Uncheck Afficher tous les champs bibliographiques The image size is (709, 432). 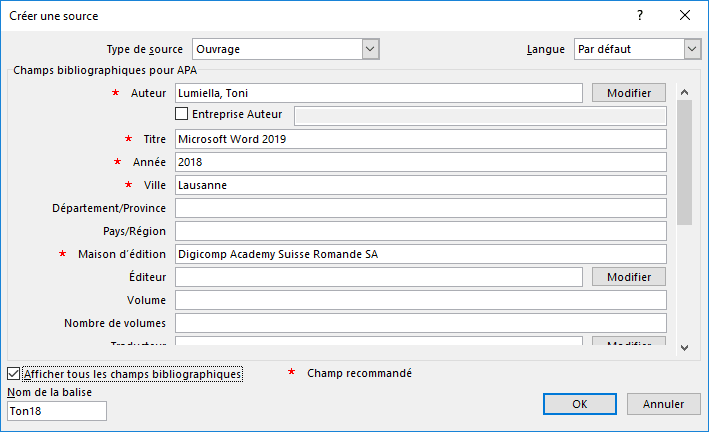coord(13,374)
